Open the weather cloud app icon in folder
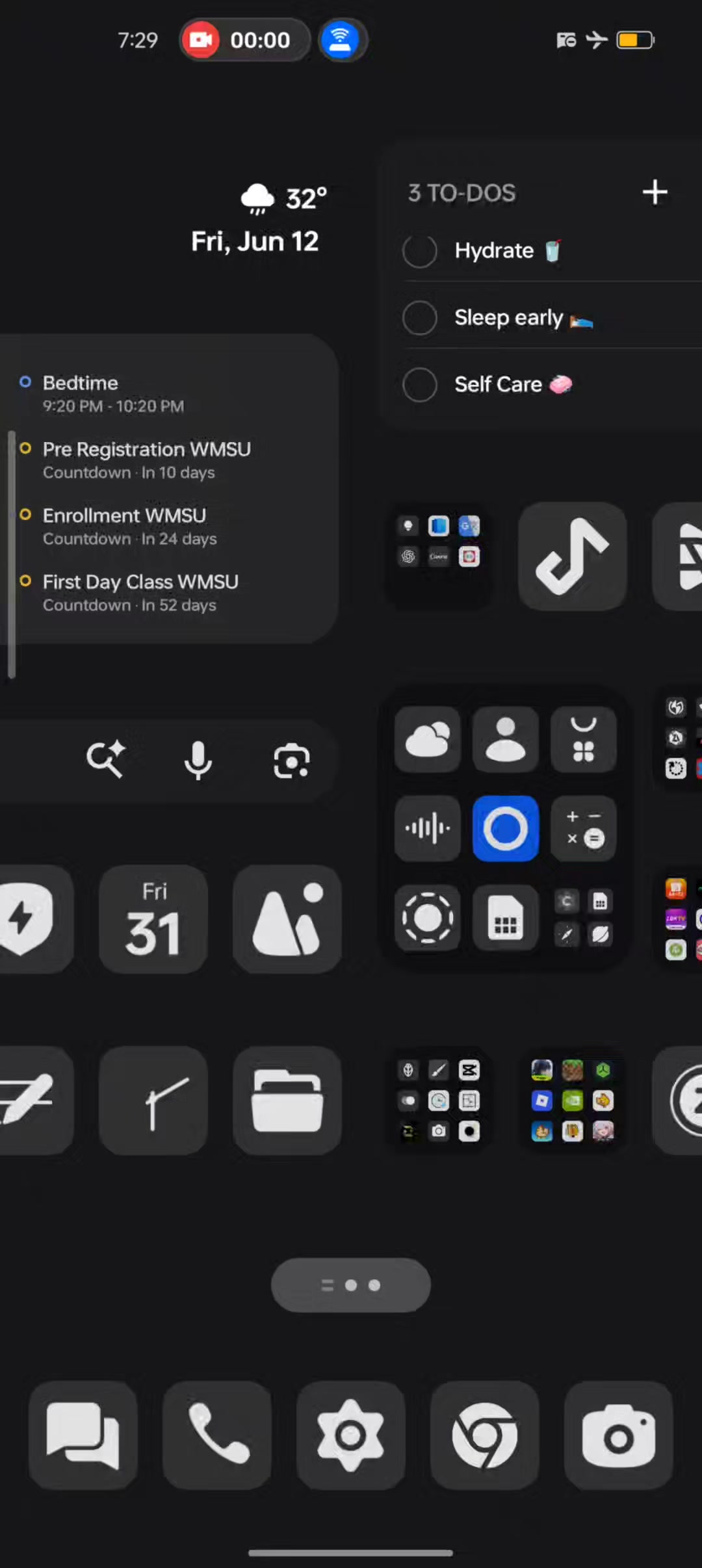Screen dimensions: 702x1568 (428, 739)
